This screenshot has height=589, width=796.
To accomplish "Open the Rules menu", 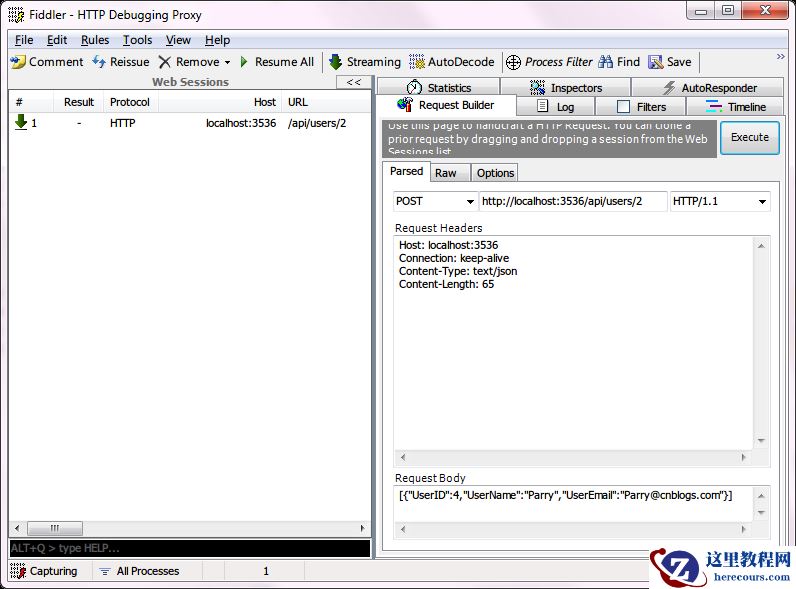I will click(95, 40).
